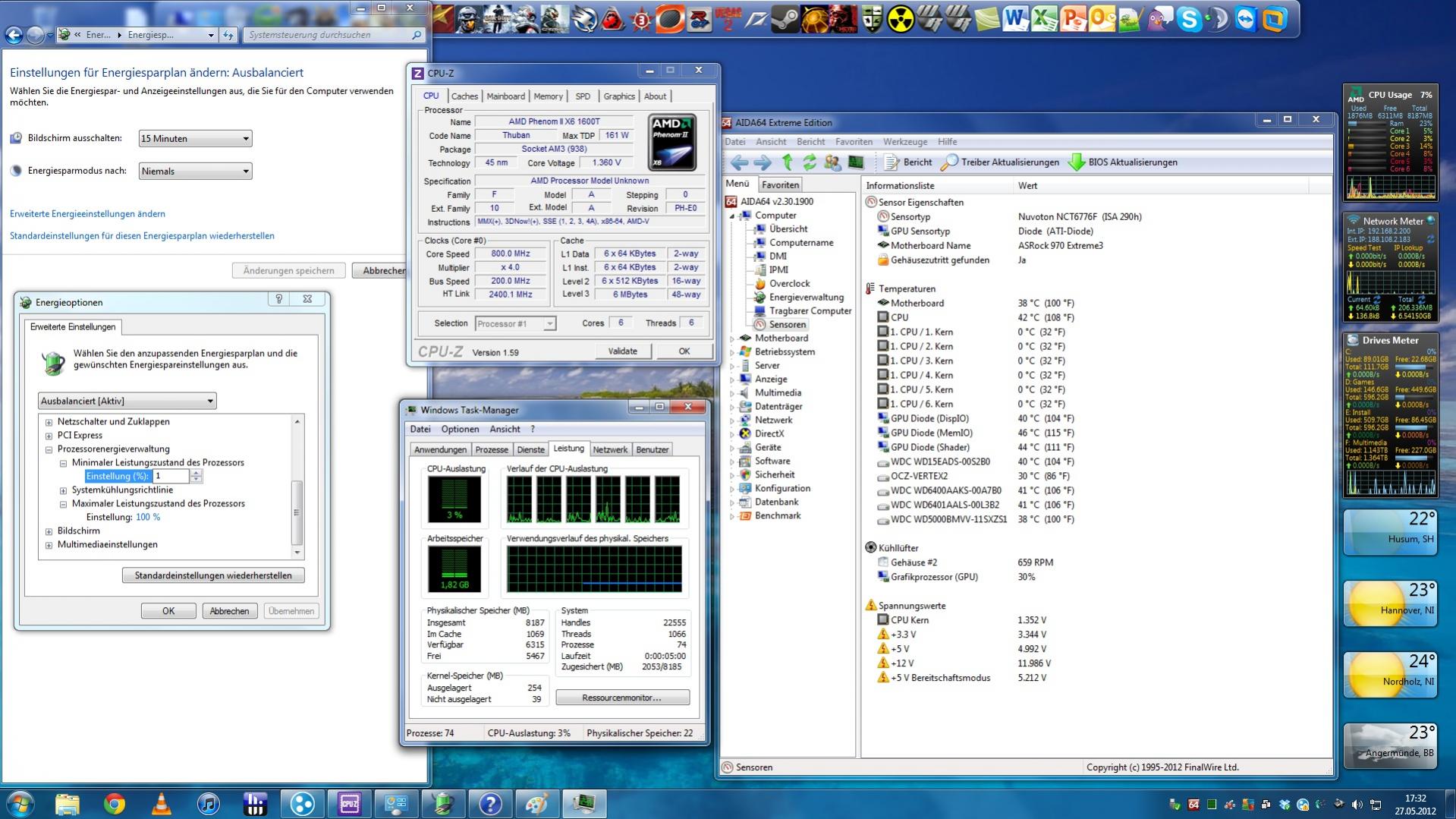Click Erweiterte Energieeinstellungen ändern link

pyautogui.click(x=87, y=214)
